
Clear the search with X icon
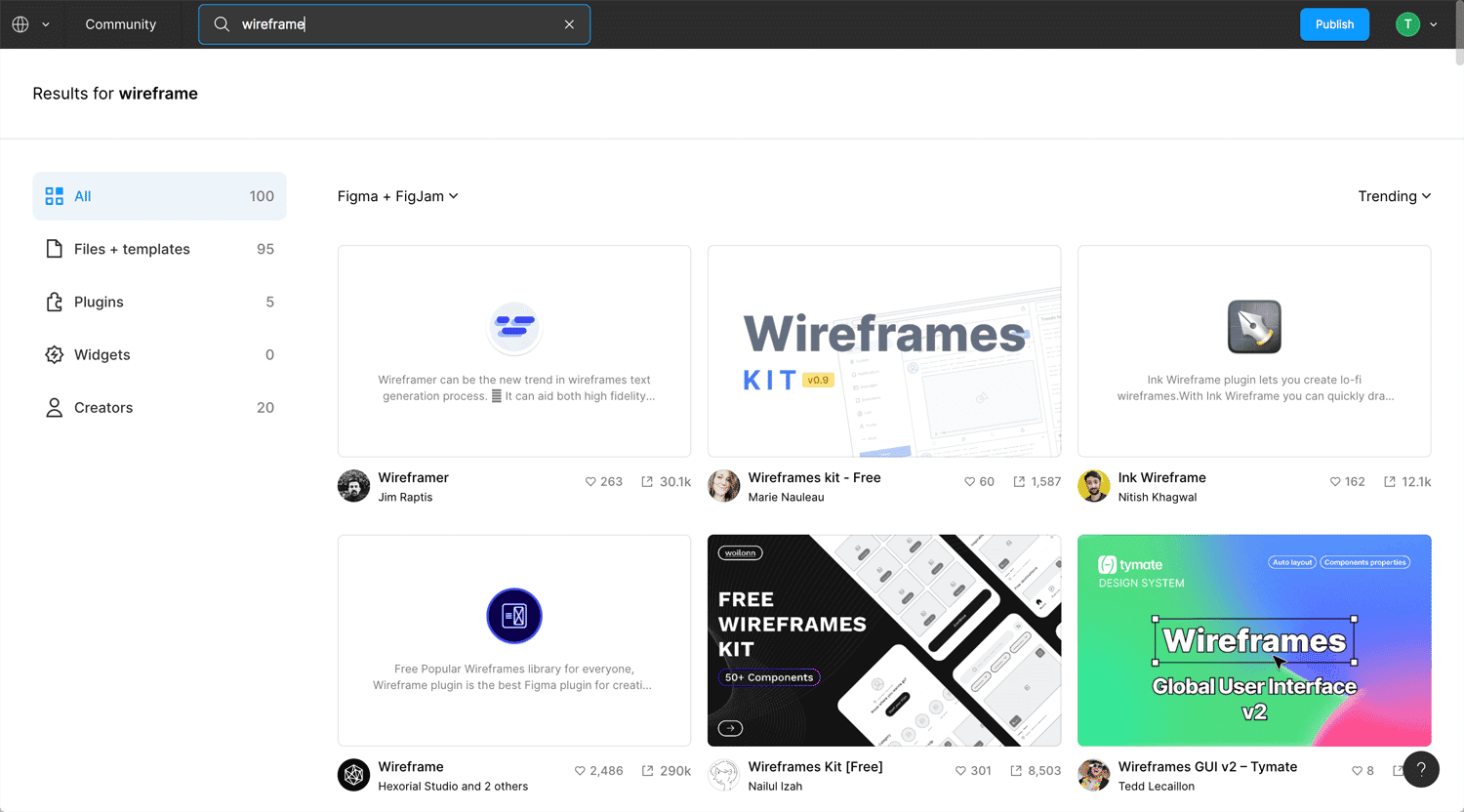[569, 24]
